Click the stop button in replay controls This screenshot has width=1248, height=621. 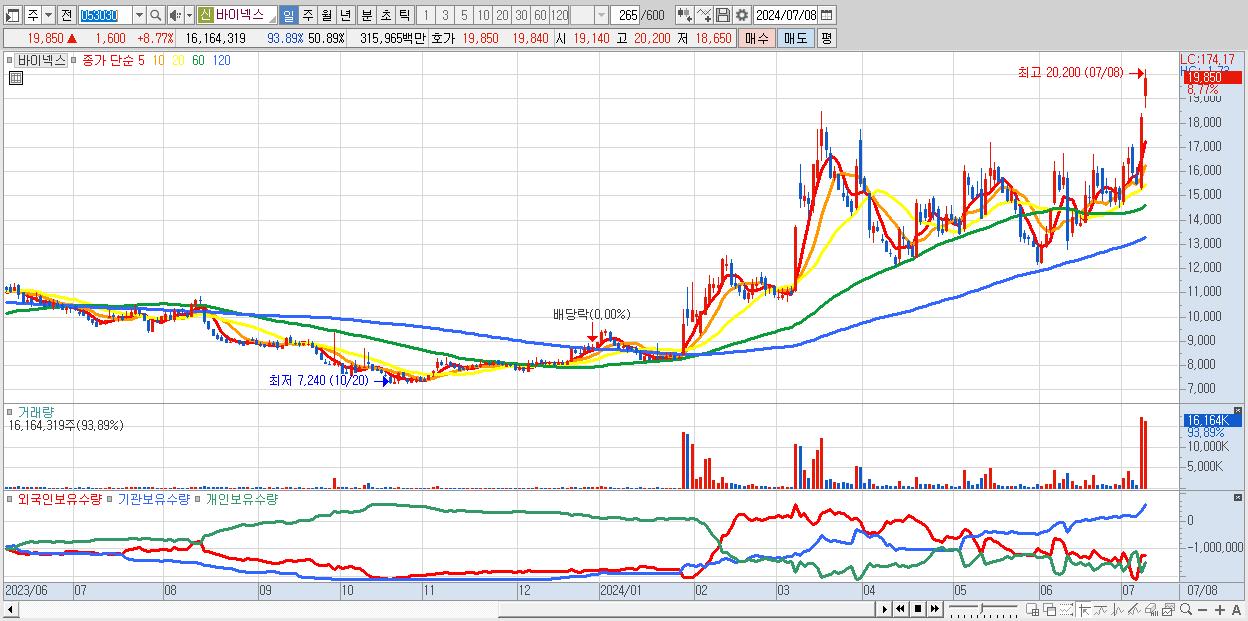[918, 609]
